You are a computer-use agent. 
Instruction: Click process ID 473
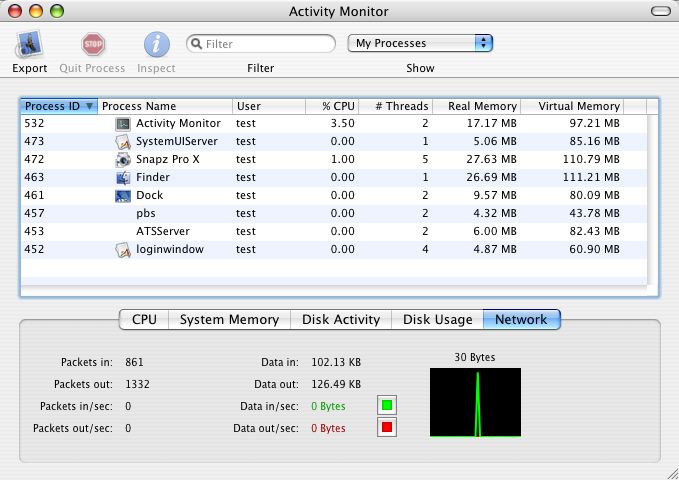pos(34,141)
